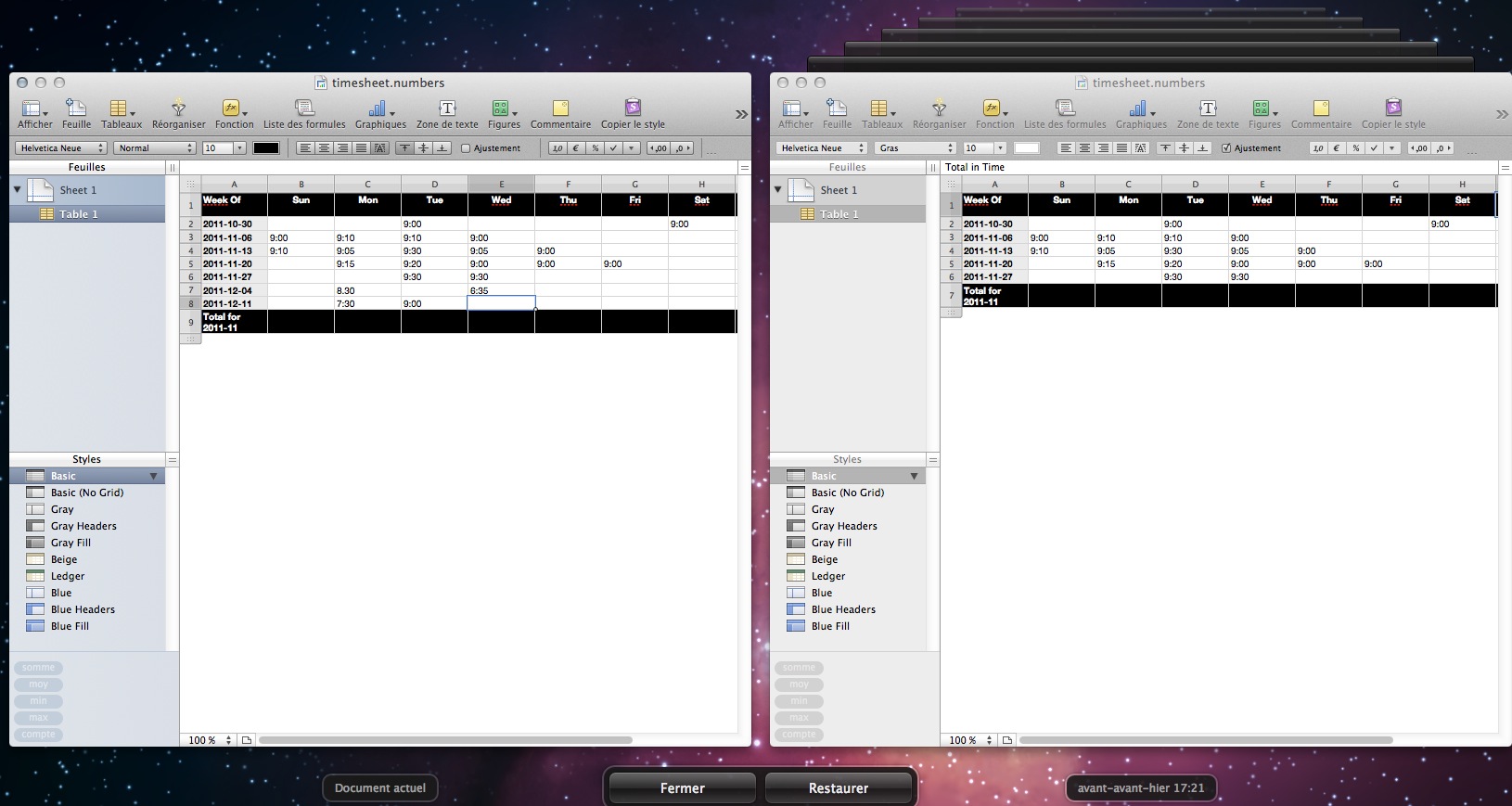
Task: Apply currency euro format in left window
Action: point(575,148)
